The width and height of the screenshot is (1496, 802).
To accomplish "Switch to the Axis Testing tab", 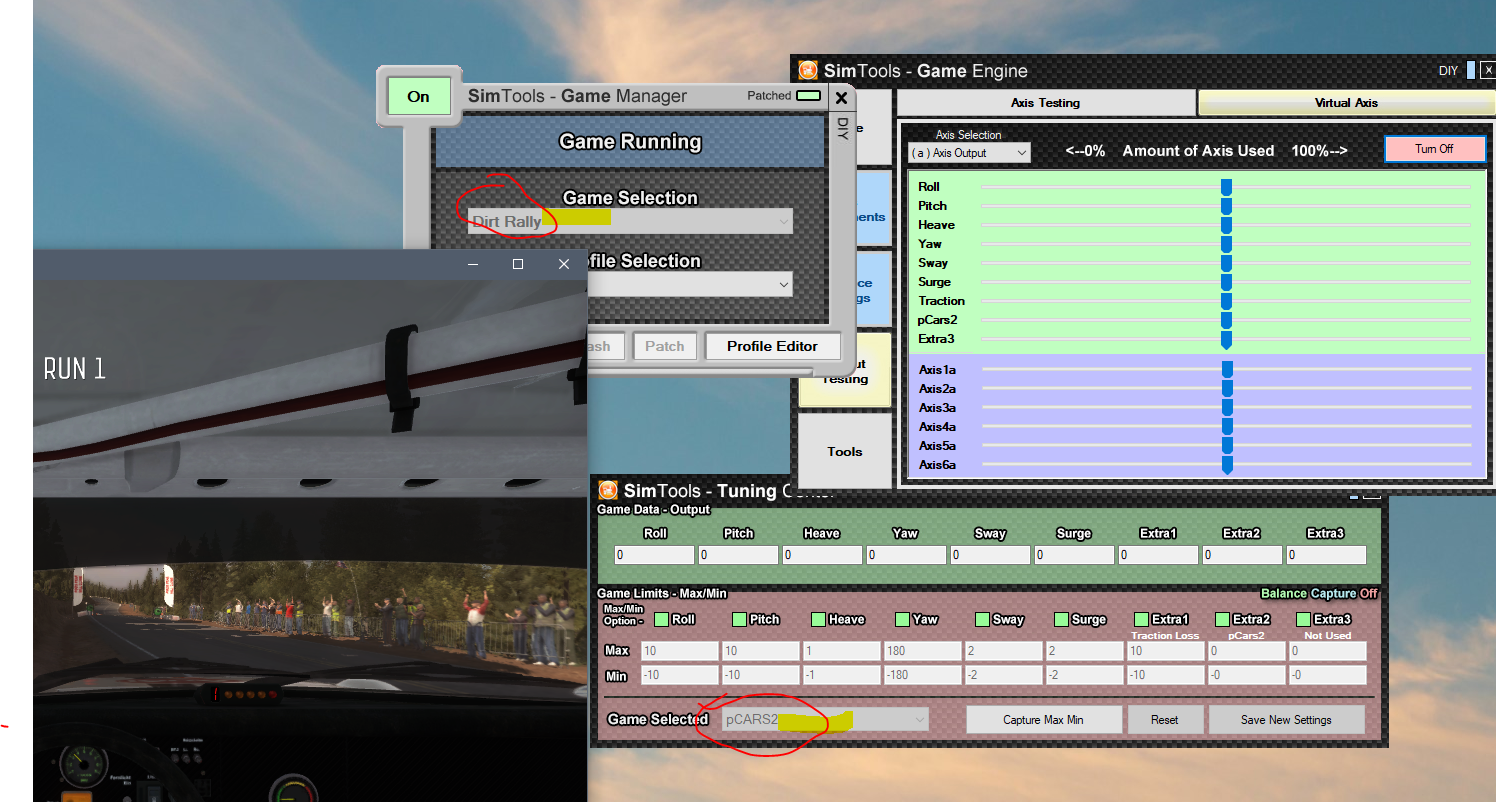I will point(1046,103).
